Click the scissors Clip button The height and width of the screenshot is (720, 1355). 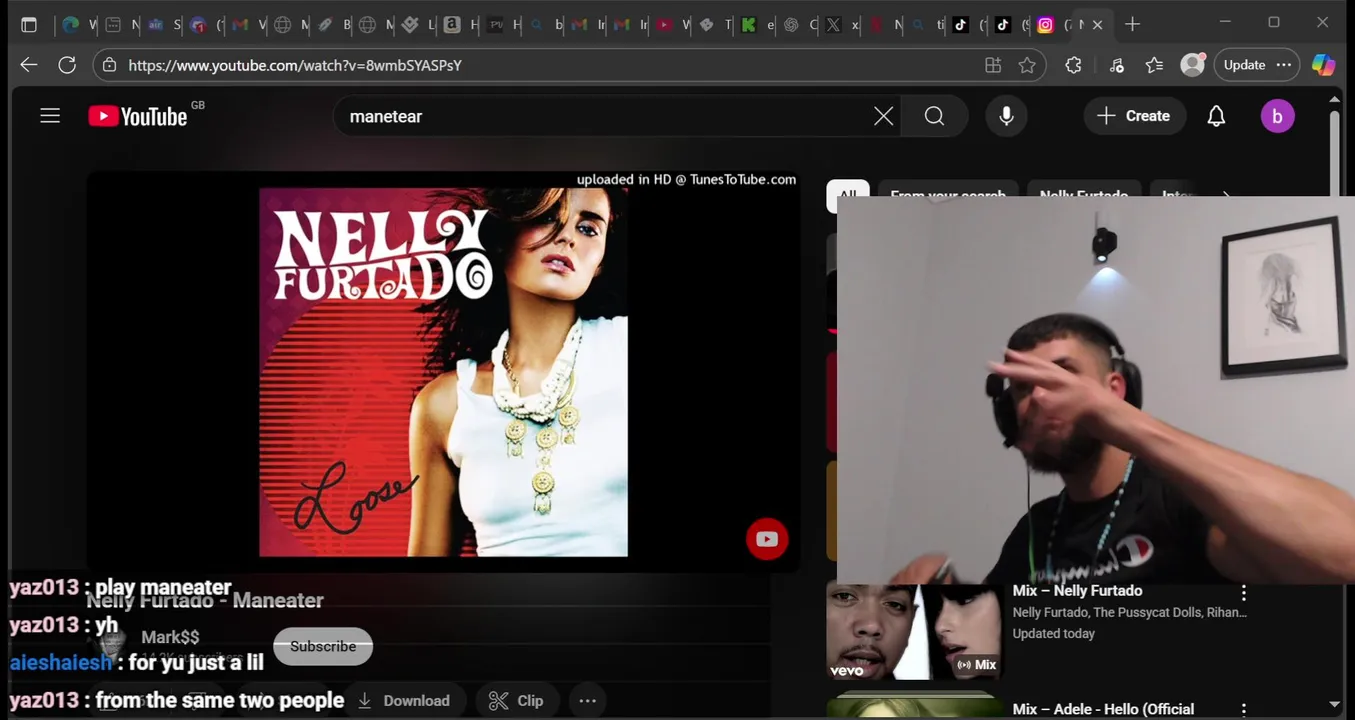click(516, 701)
